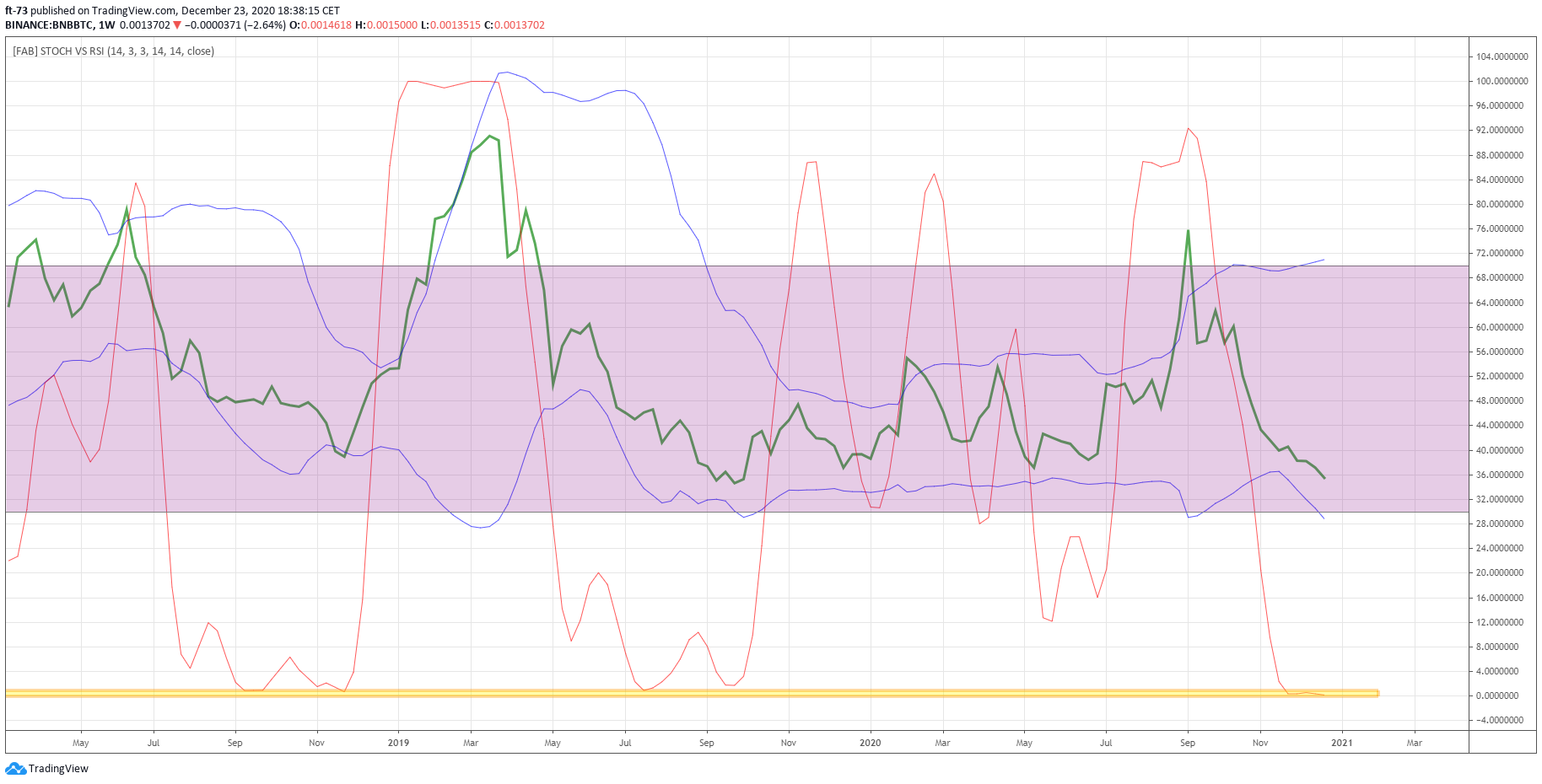This screenshot has height=784, width=1542.
Task: Click the 2021 label on time axis
Action: [1341, 743]
